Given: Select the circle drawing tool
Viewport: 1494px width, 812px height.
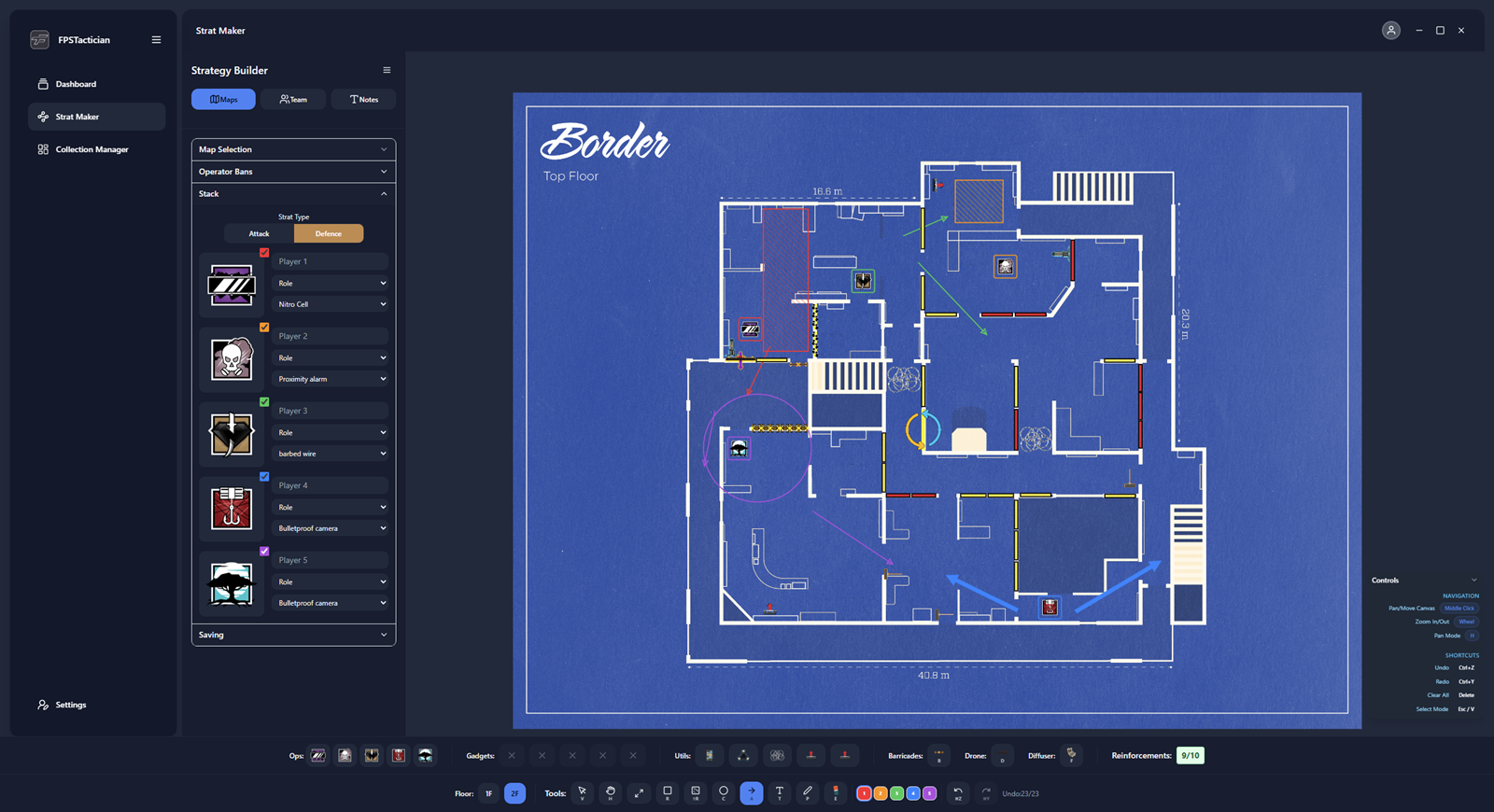Looking at the screenshot, I should coord(723,792).
